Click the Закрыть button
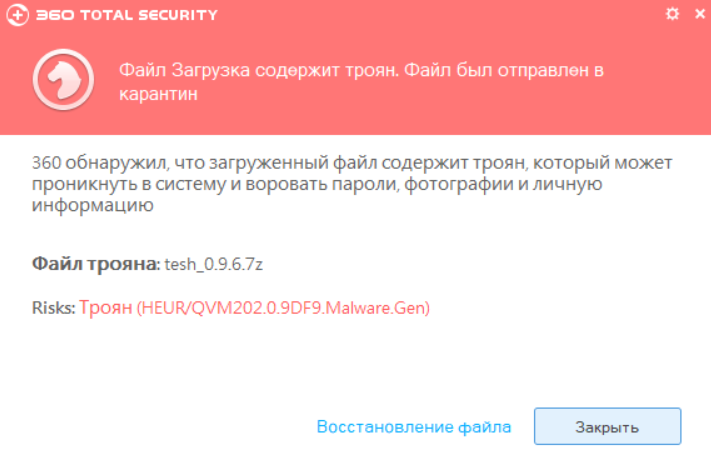Image resolution: width=711 pixels, height=462 pixels. tap(607, 426)
